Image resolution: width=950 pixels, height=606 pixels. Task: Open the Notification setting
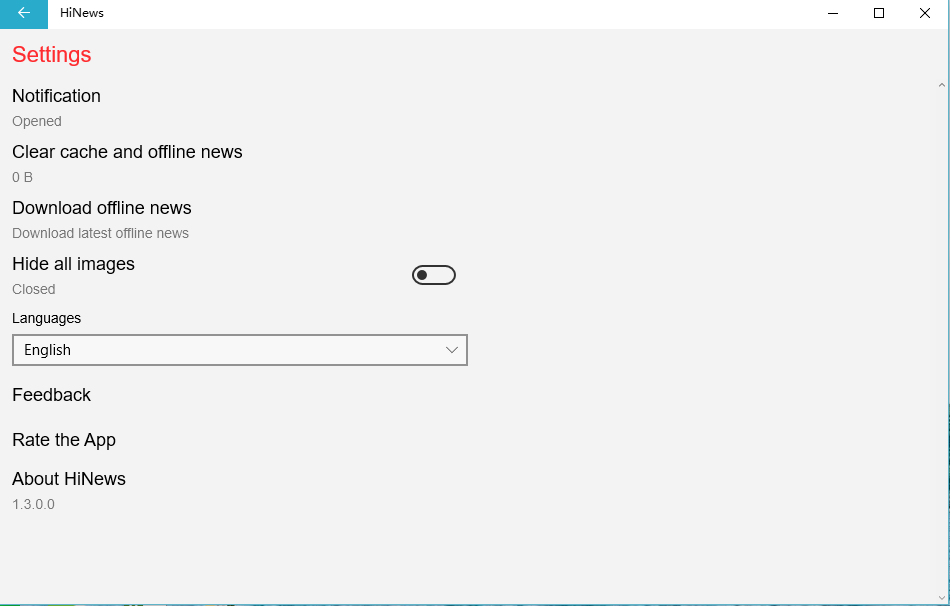point(56,96)
